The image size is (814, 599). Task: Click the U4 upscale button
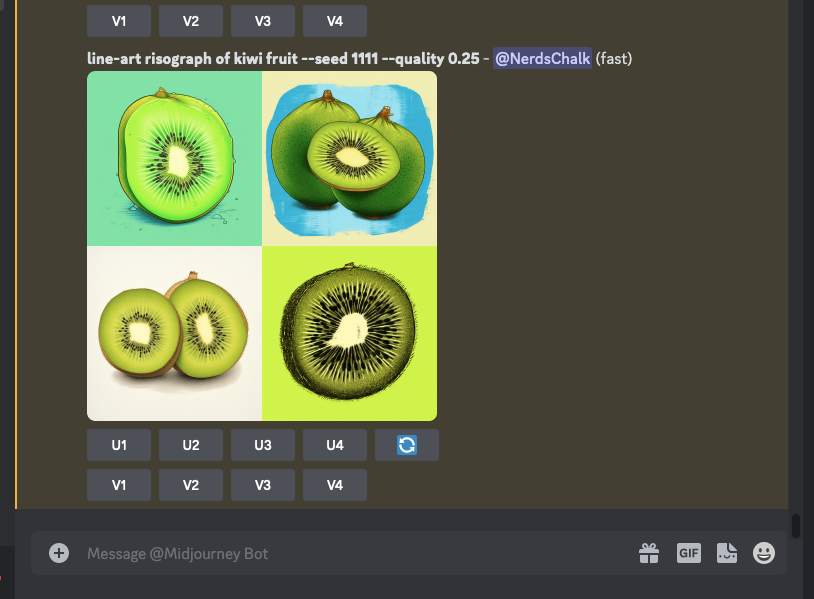click(x=335, y=445)
